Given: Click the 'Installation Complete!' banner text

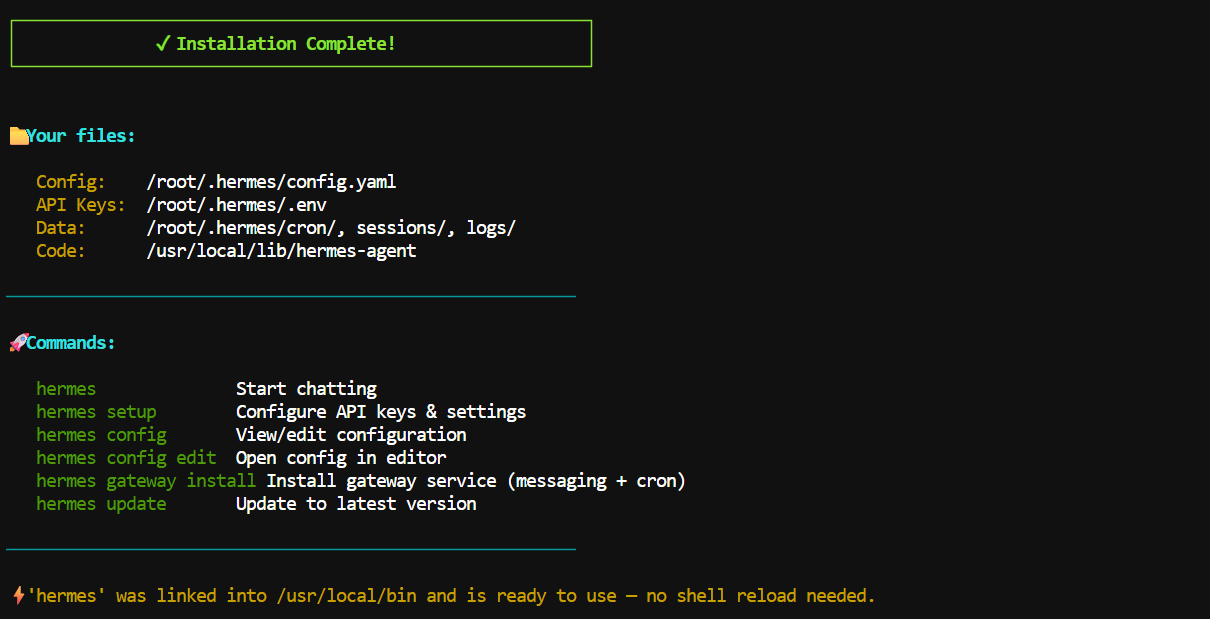Looking at the screenshot, I should (x=286, y=44).
